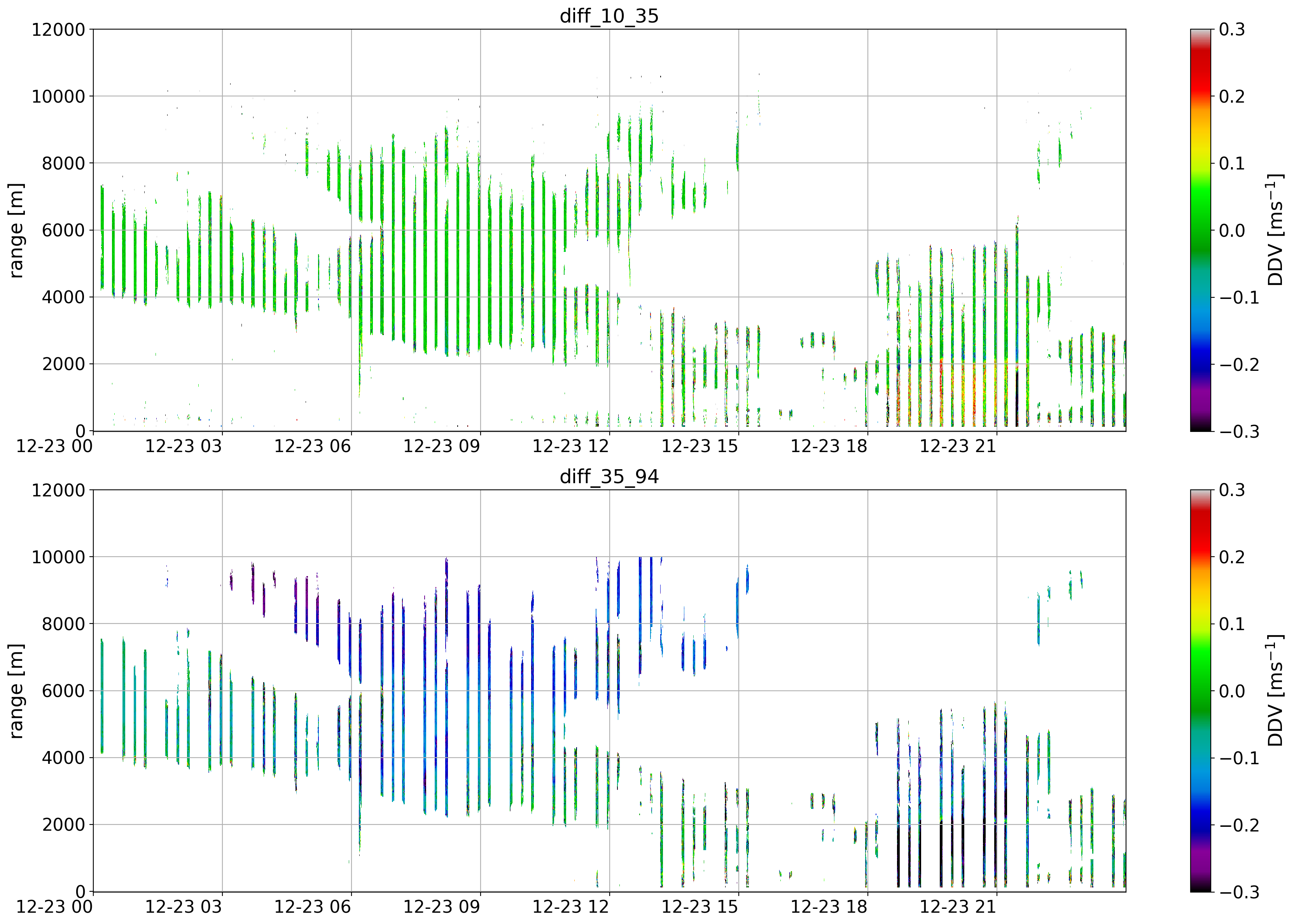Select the "−0.2" tick on diff_35_94 colorbar
The height and width of the screenshot is (924, 1294).
pyautogui.click(x=1239, y=825)
